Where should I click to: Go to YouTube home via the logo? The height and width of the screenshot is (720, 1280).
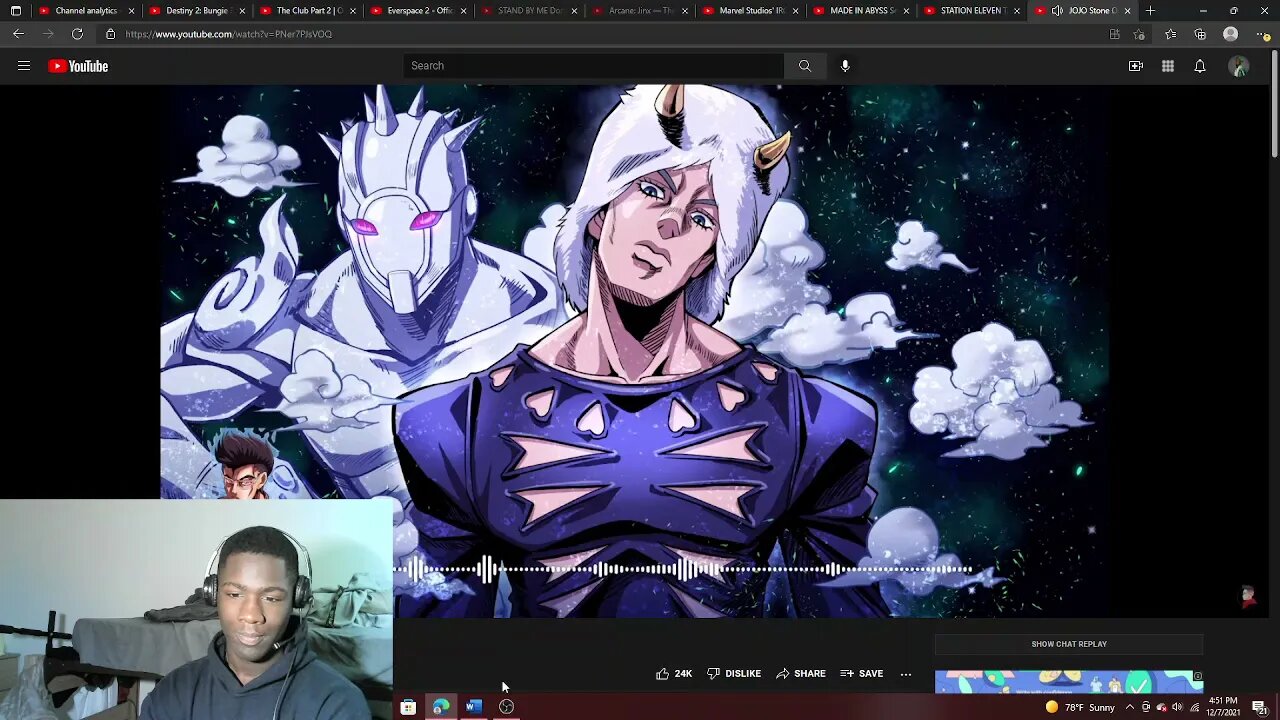pos(78,66)
